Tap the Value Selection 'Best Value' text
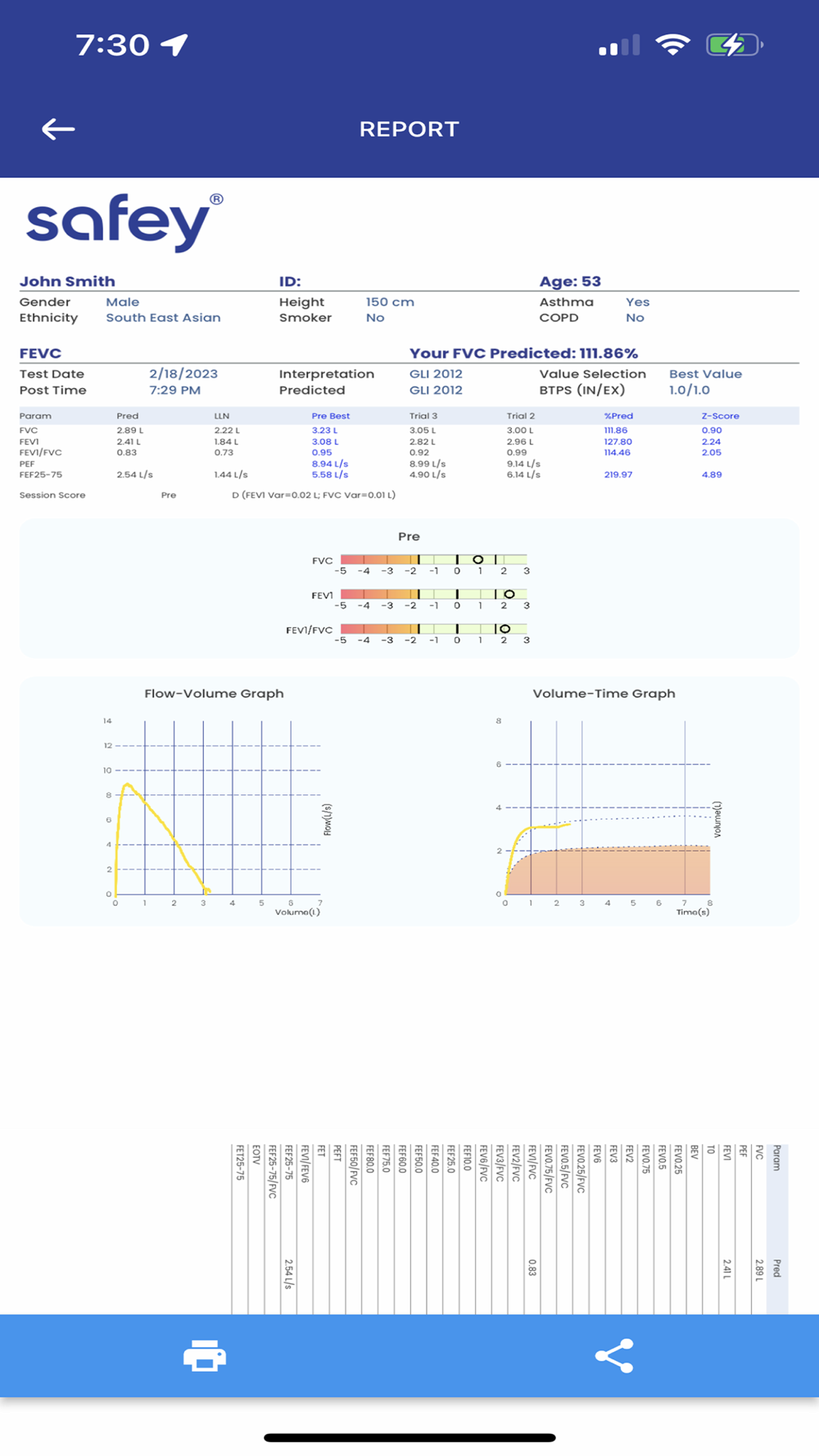This screenshot has width=819, height=1456. pyautogui.click(x=705, y=373)
